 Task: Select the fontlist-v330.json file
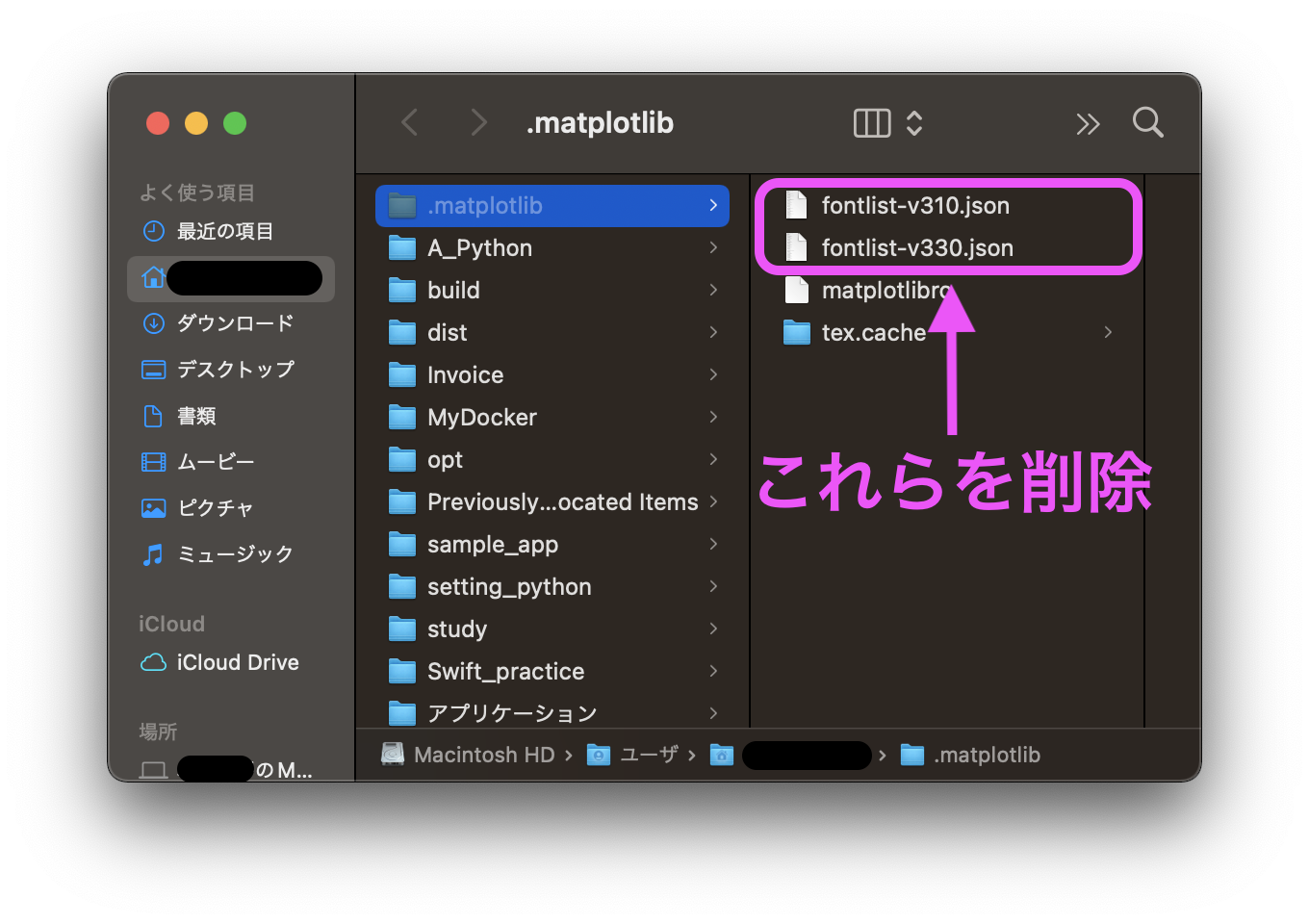[x=916, y=248]
